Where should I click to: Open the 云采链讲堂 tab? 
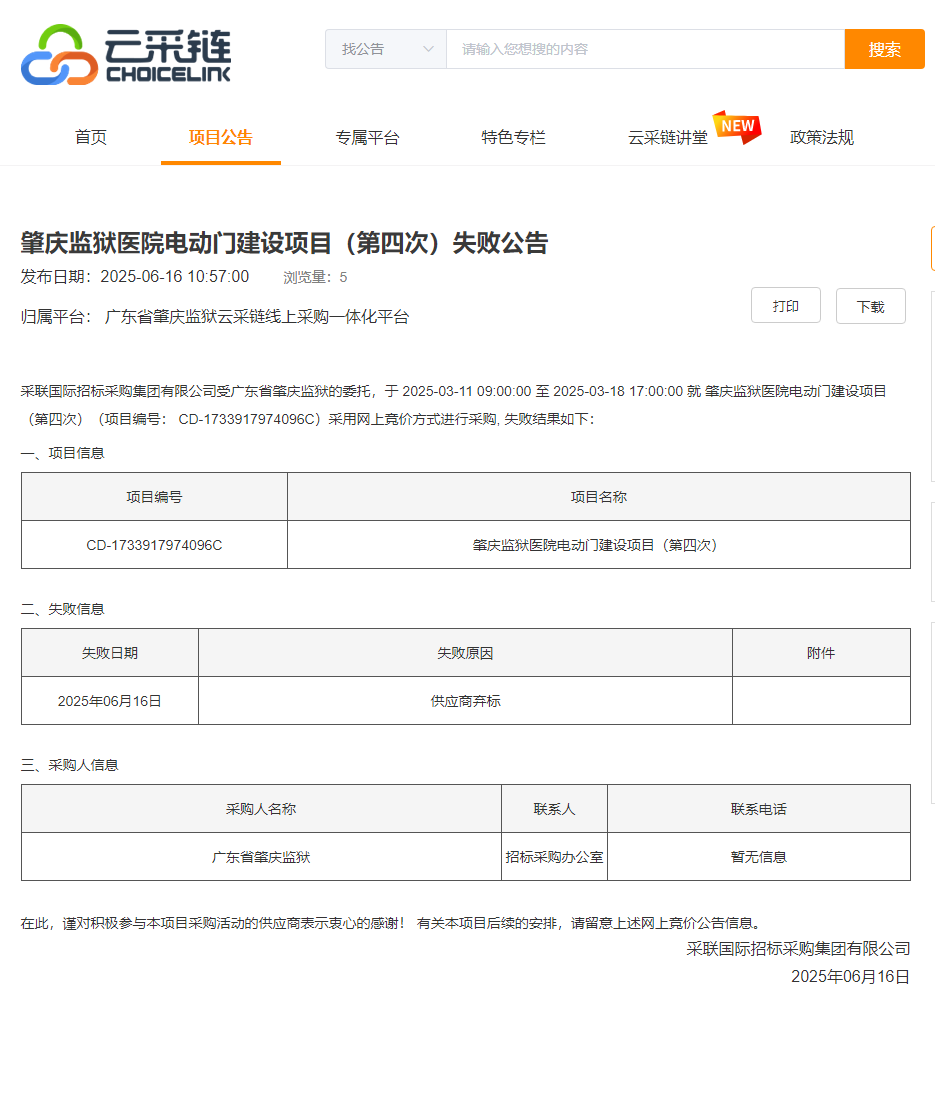tap(667, 137)
